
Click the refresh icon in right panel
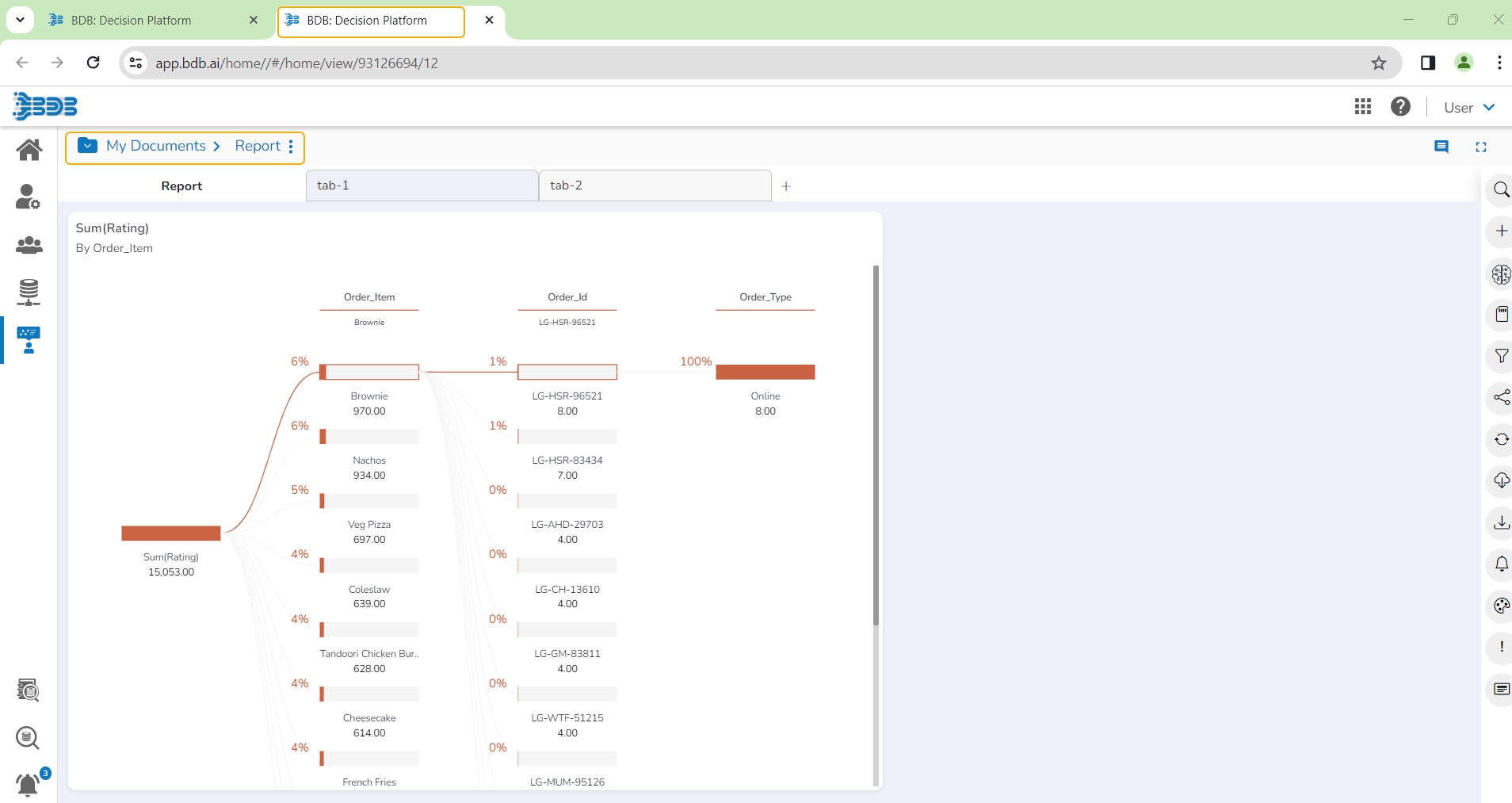(x=1501, y=439)
